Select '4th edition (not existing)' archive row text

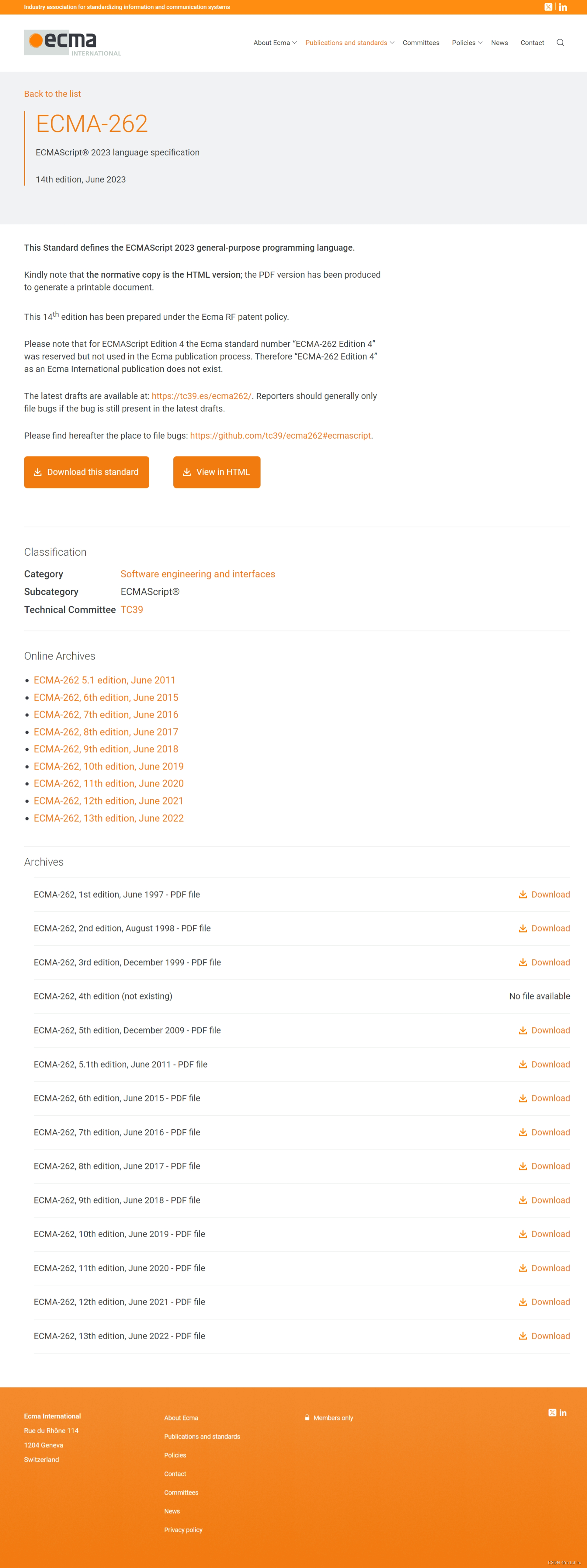[x=103, y=996]
